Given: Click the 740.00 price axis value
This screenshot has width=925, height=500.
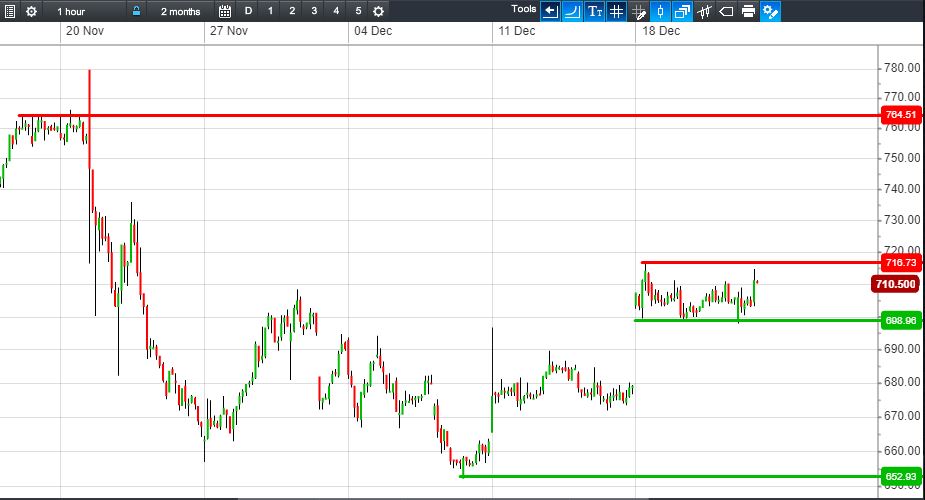Looking at the screenshot, I should 902,189.
